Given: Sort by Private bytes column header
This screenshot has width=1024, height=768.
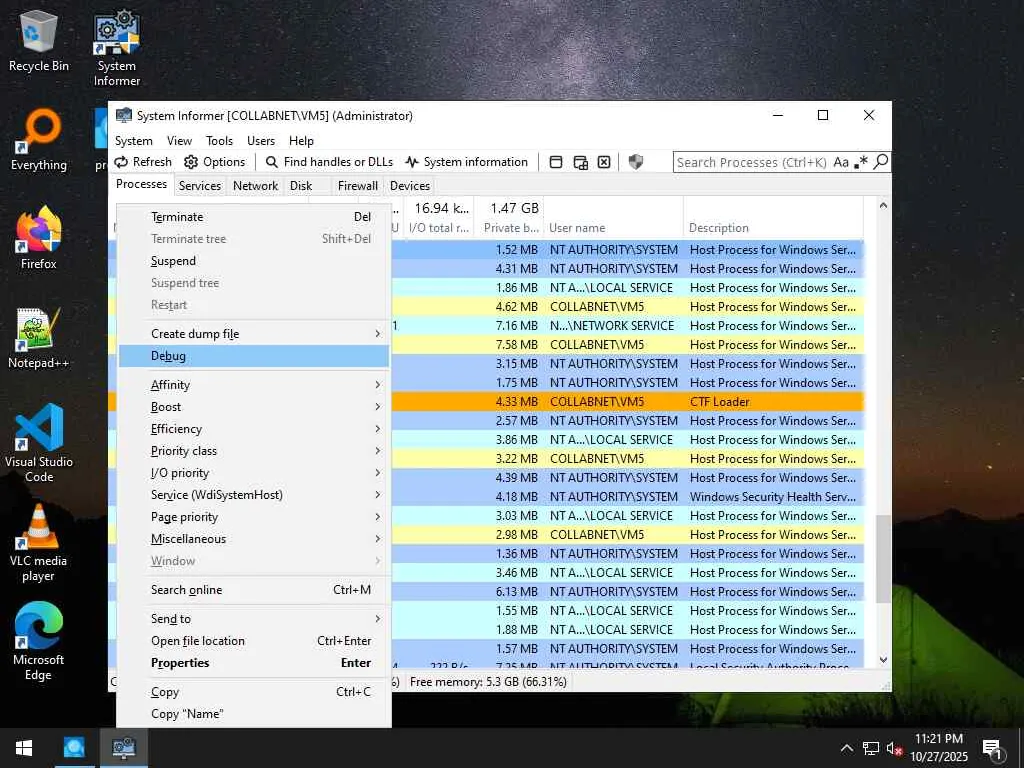Looking at the screenshot, I should (x=508, y=228).
